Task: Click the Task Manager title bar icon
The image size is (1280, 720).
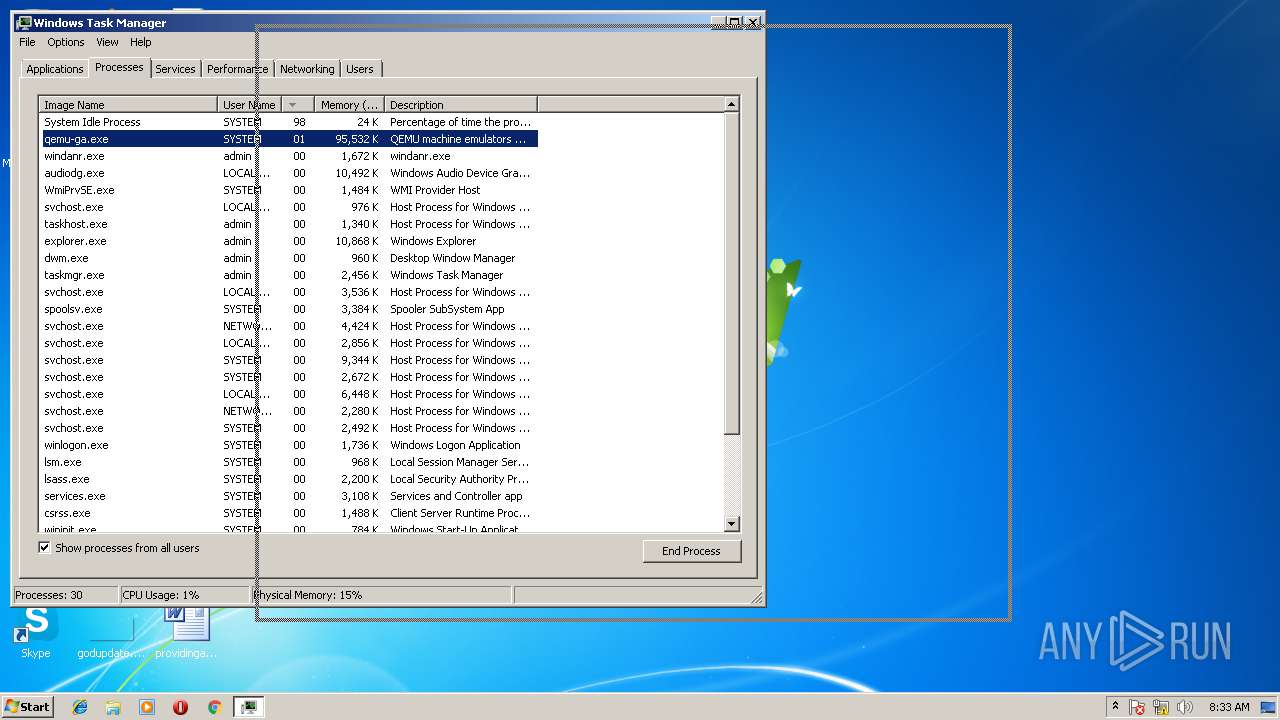Action: [24, 22]
